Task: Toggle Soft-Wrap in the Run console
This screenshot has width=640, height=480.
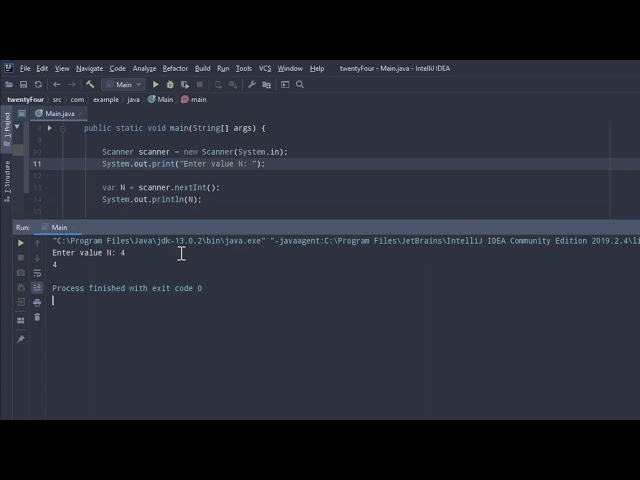Action: 37,273
